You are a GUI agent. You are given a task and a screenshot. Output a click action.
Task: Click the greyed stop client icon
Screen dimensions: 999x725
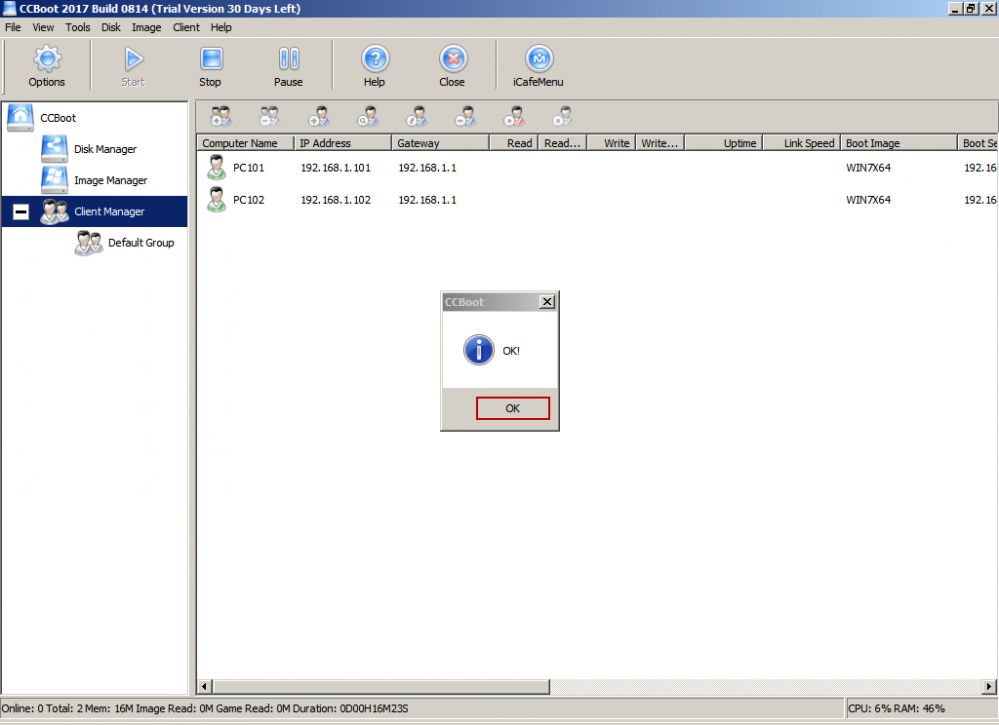563,117
